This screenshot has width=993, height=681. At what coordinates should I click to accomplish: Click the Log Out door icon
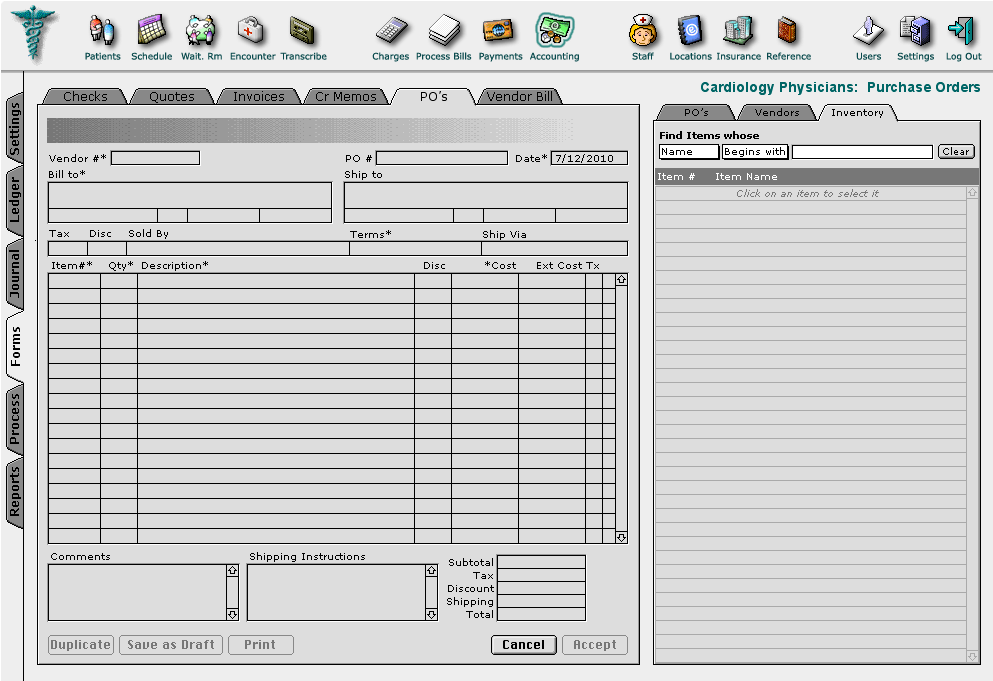(963, 30)
